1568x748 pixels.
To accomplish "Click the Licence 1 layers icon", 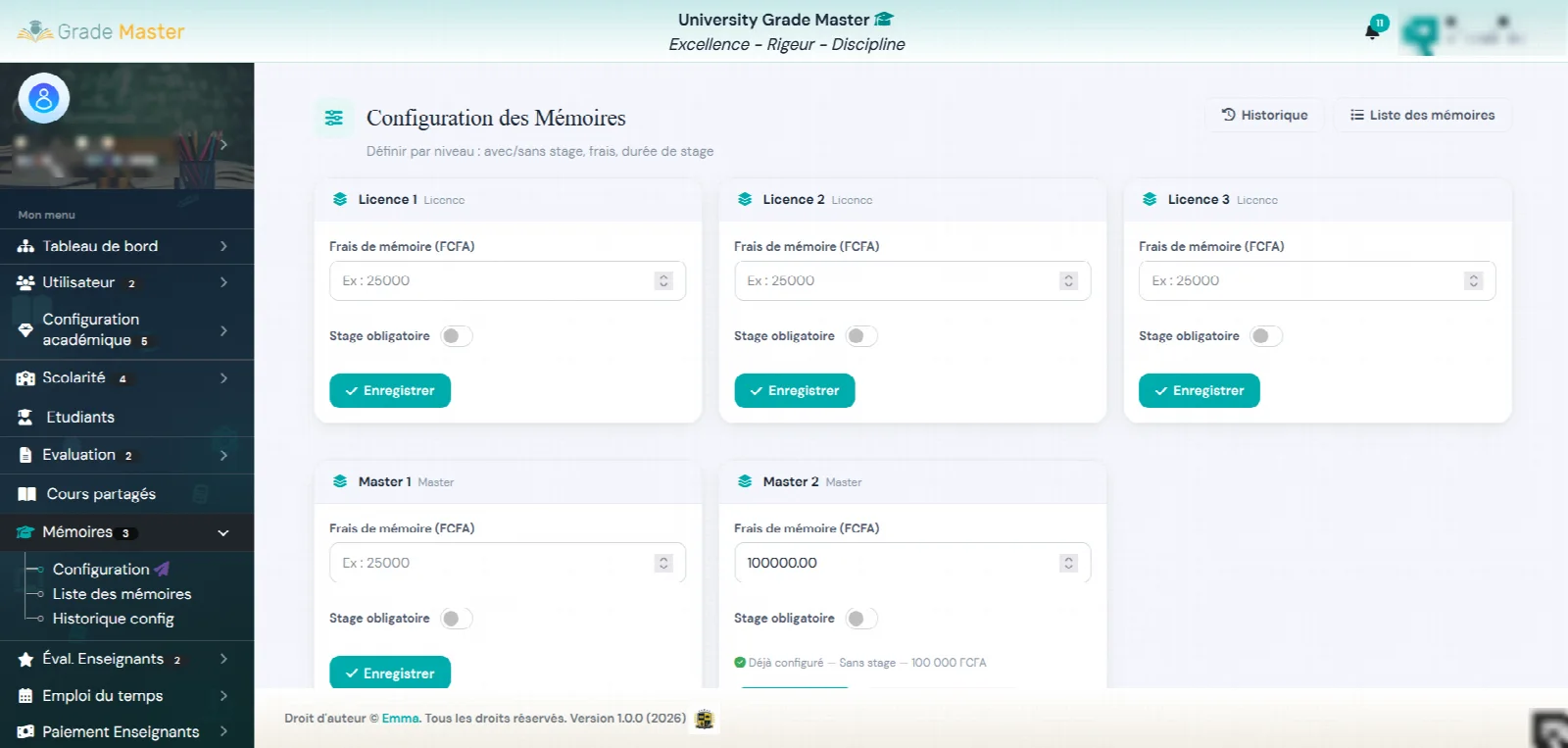I will (x=340, y=199).
